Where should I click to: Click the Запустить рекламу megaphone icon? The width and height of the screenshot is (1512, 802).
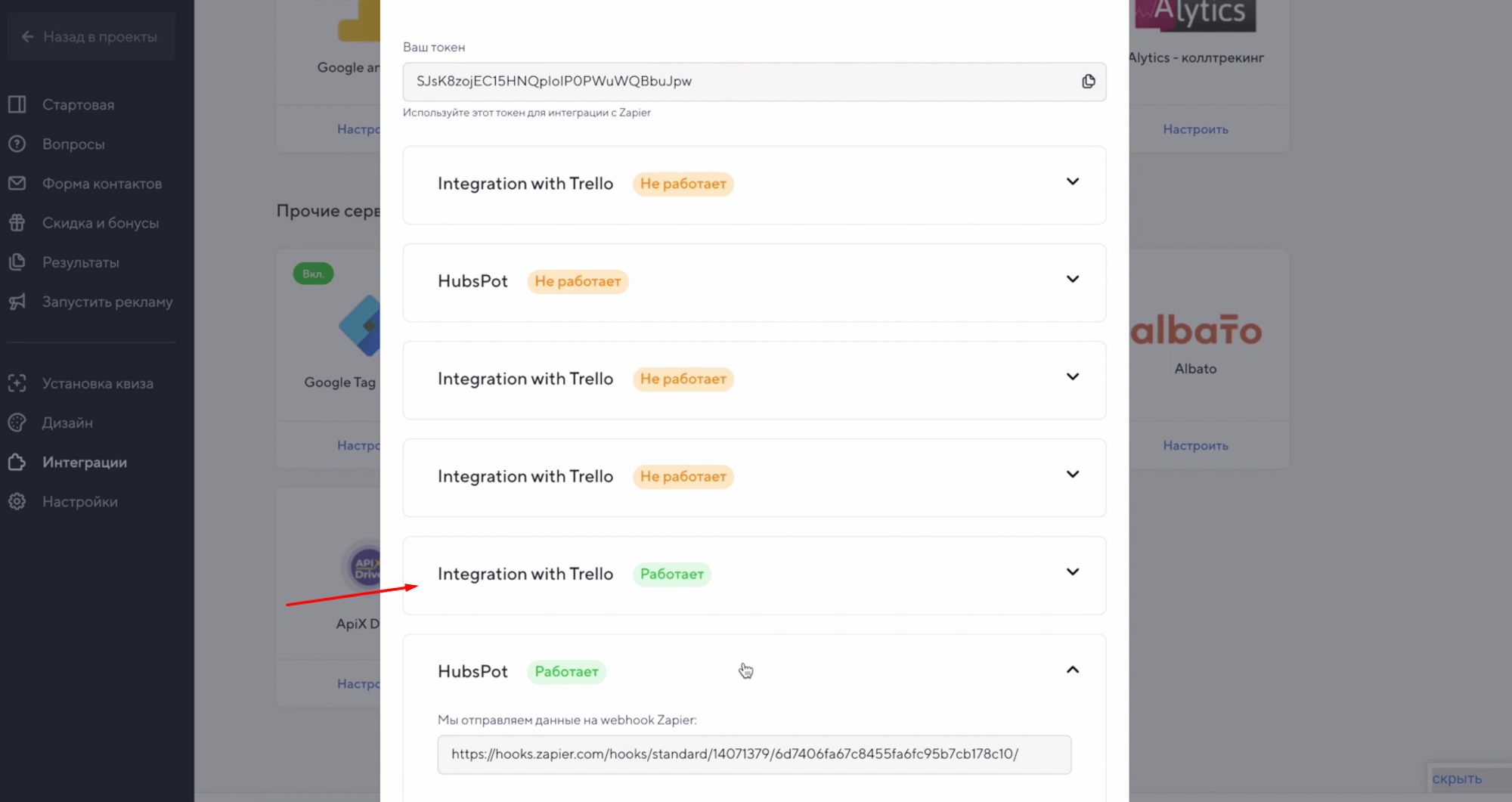pyautogui.click(x=17, y=302)
